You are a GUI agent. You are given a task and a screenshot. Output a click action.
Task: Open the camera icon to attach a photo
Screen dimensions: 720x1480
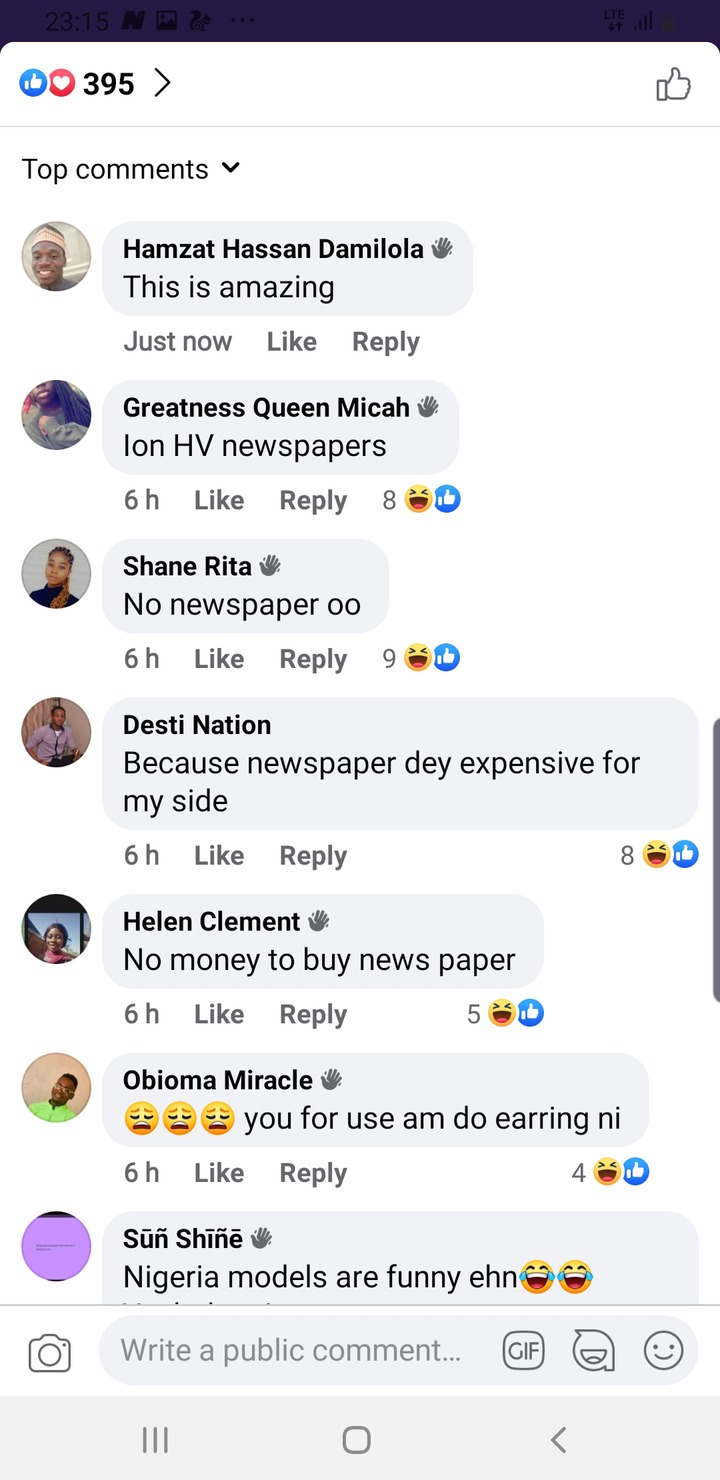coord(50,1353)
